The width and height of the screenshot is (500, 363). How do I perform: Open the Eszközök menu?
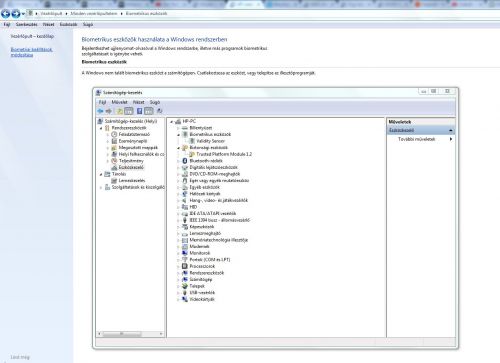(68, 25)
